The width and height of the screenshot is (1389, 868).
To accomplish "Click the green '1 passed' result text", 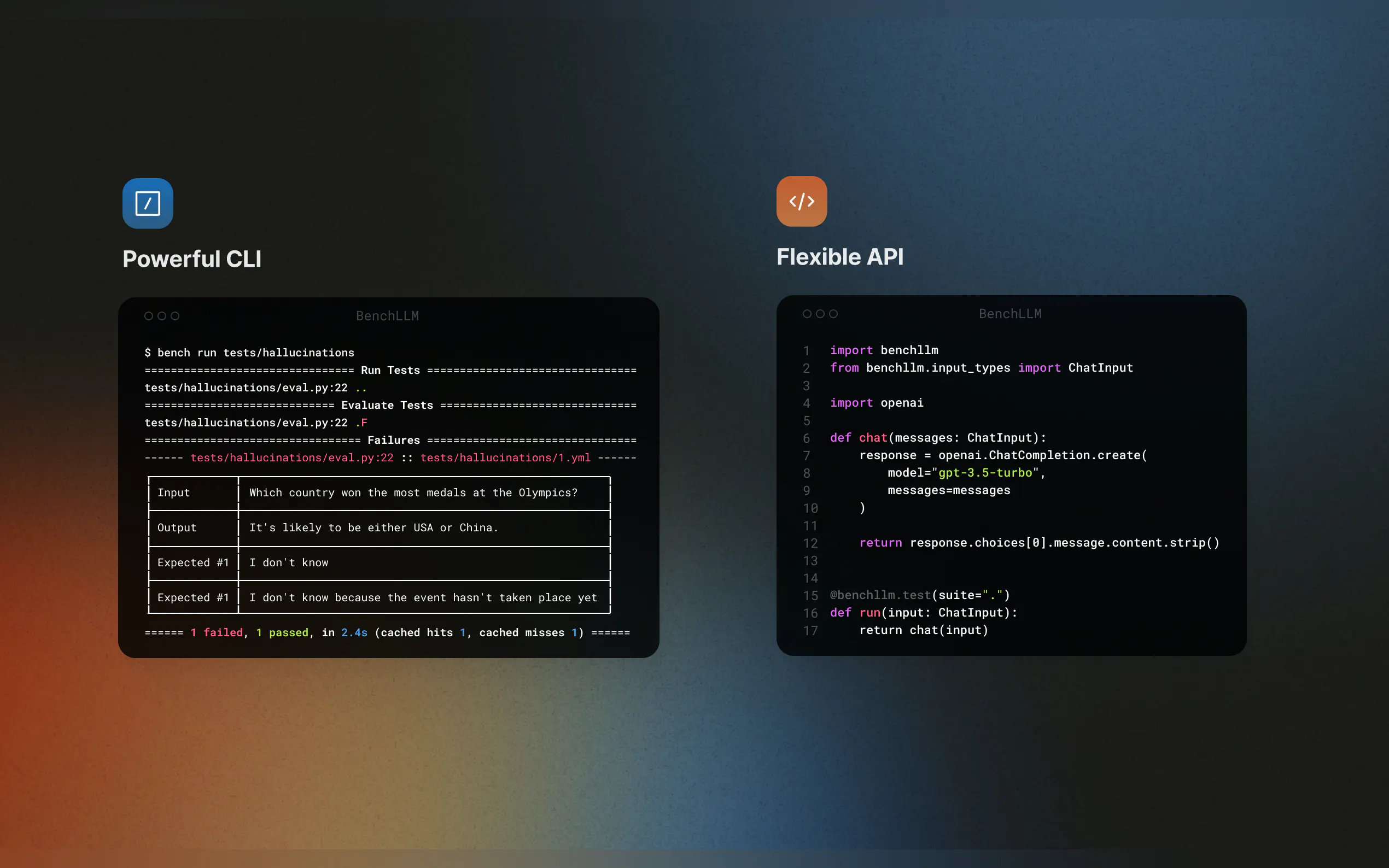I will [282, 632].
